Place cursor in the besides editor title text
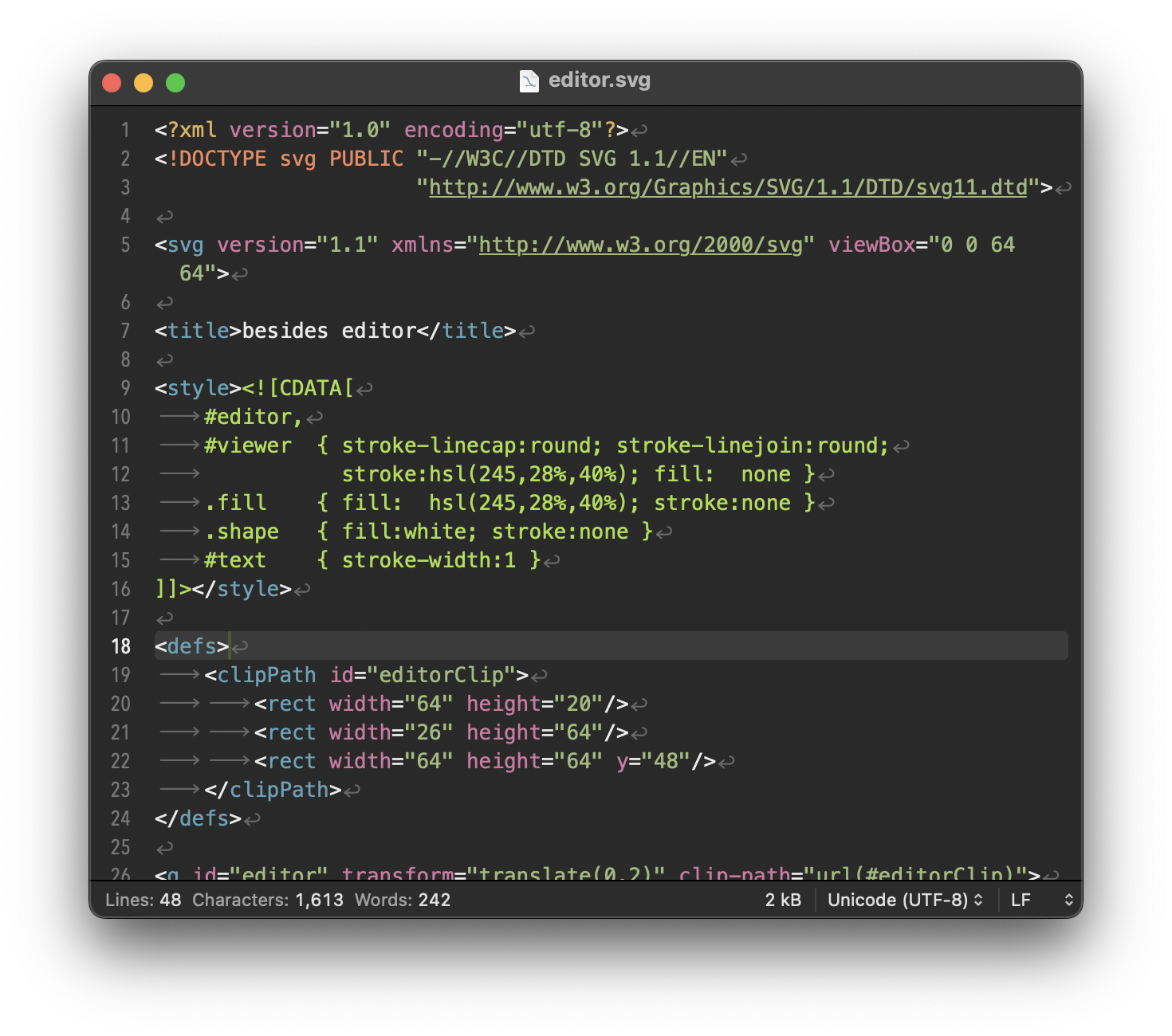The image size is (1172, 1036). [x=327, y=330]
